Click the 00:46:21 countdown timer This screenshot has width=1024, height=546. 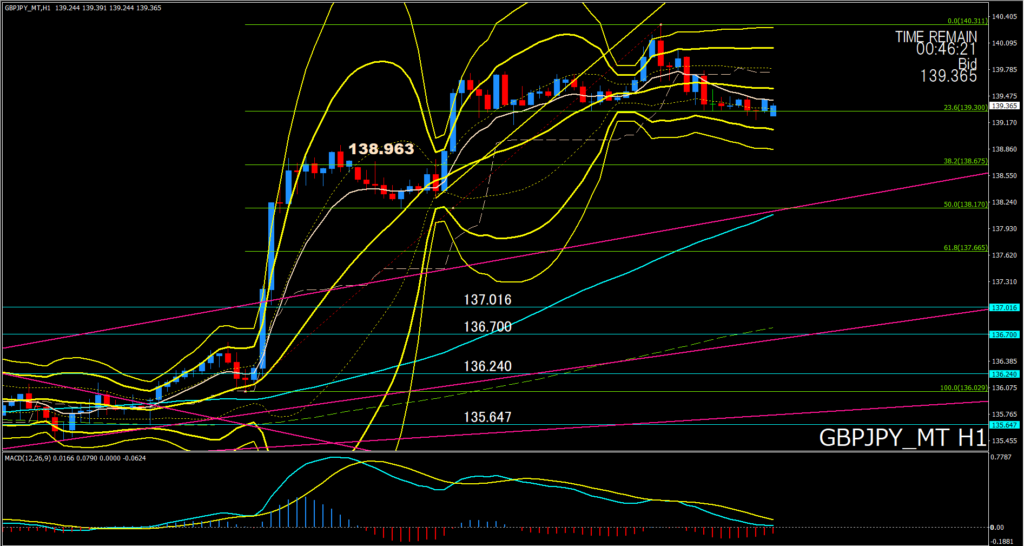pos(946,50)
